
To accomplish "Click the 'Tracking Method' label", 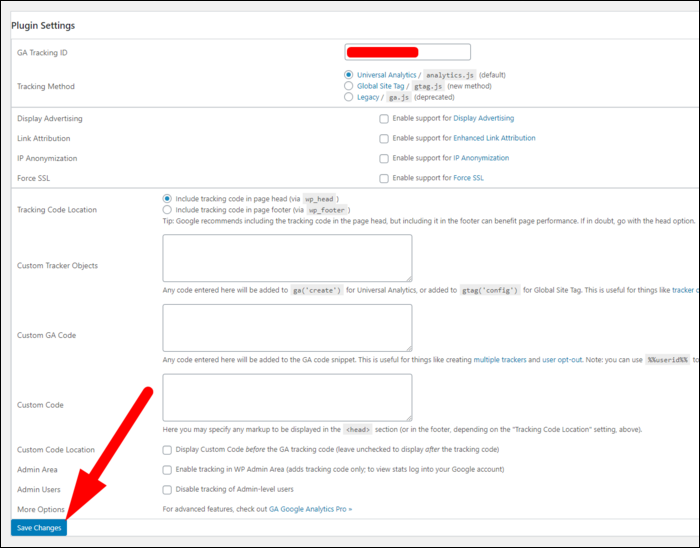I will click(46, 86).
